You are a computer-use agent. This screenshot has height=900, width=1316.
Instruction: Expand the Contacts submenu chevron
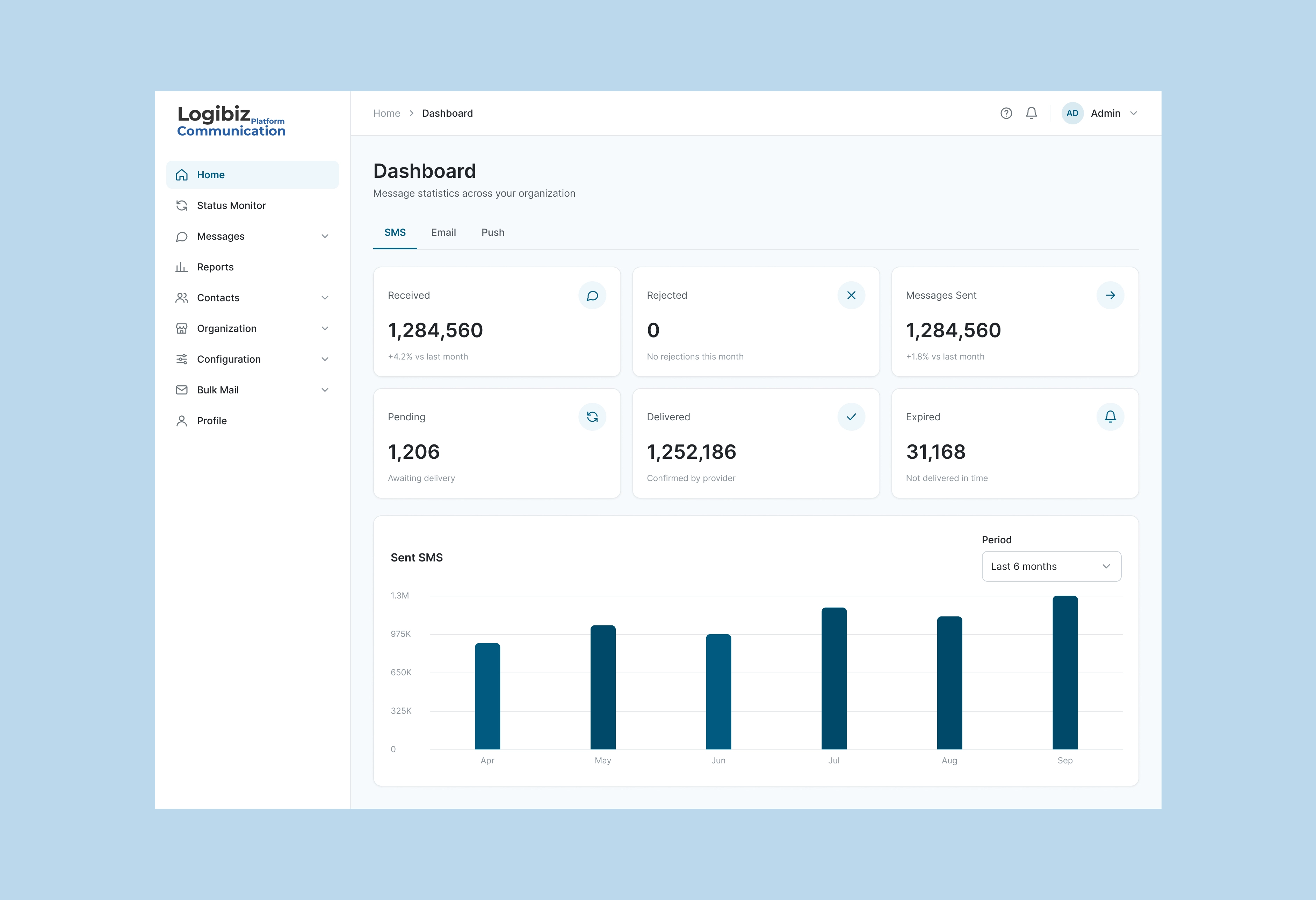coord(325,298)
